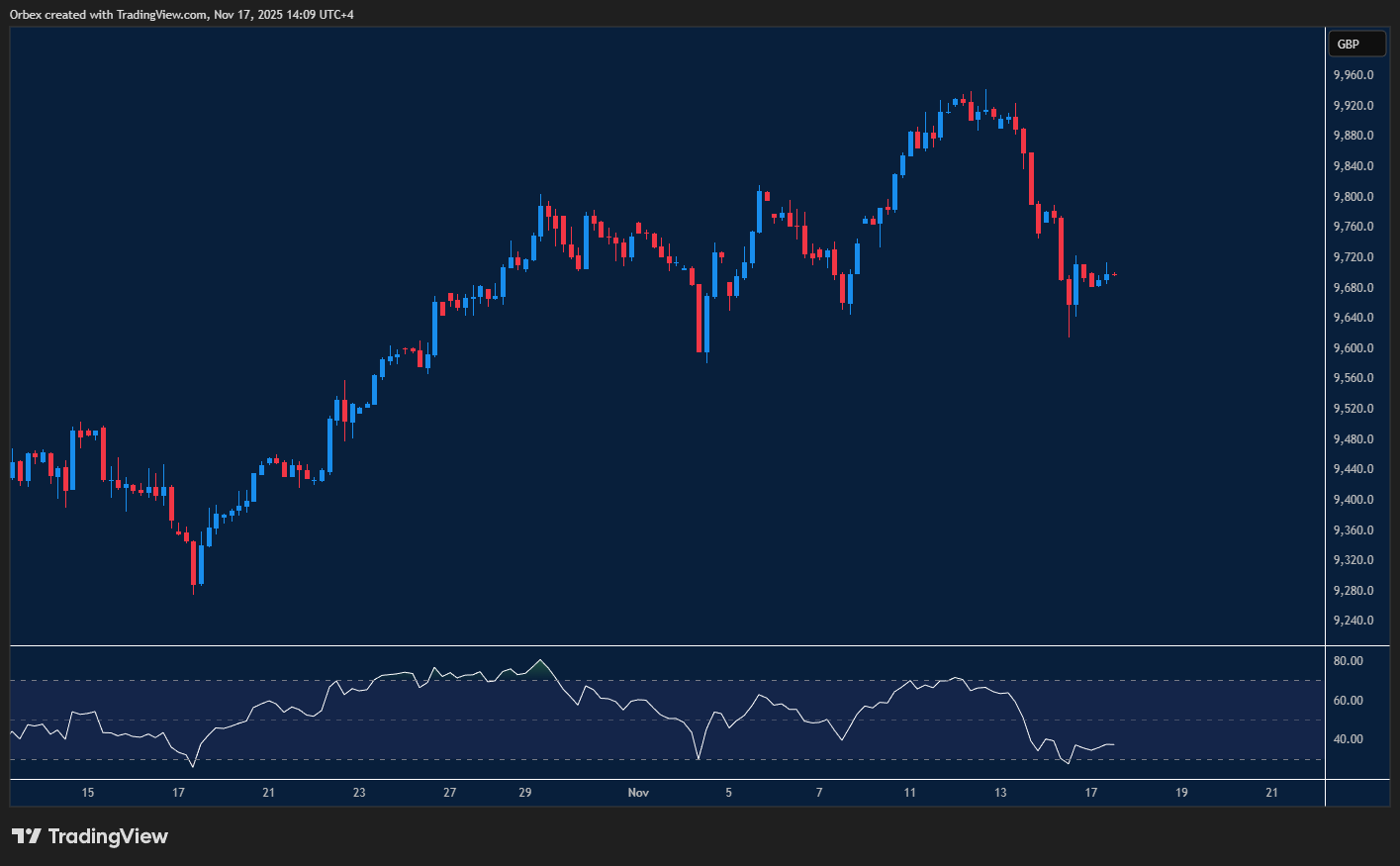The height and width of the screenshot is (866, 1400).
Task: Click the 27 date label on time axis
Action: 450,793
